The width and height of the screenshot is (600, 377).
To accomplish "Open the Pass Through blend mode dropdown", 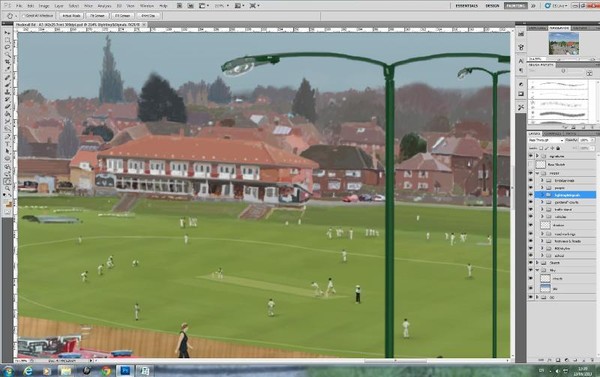I will point(546,140).
